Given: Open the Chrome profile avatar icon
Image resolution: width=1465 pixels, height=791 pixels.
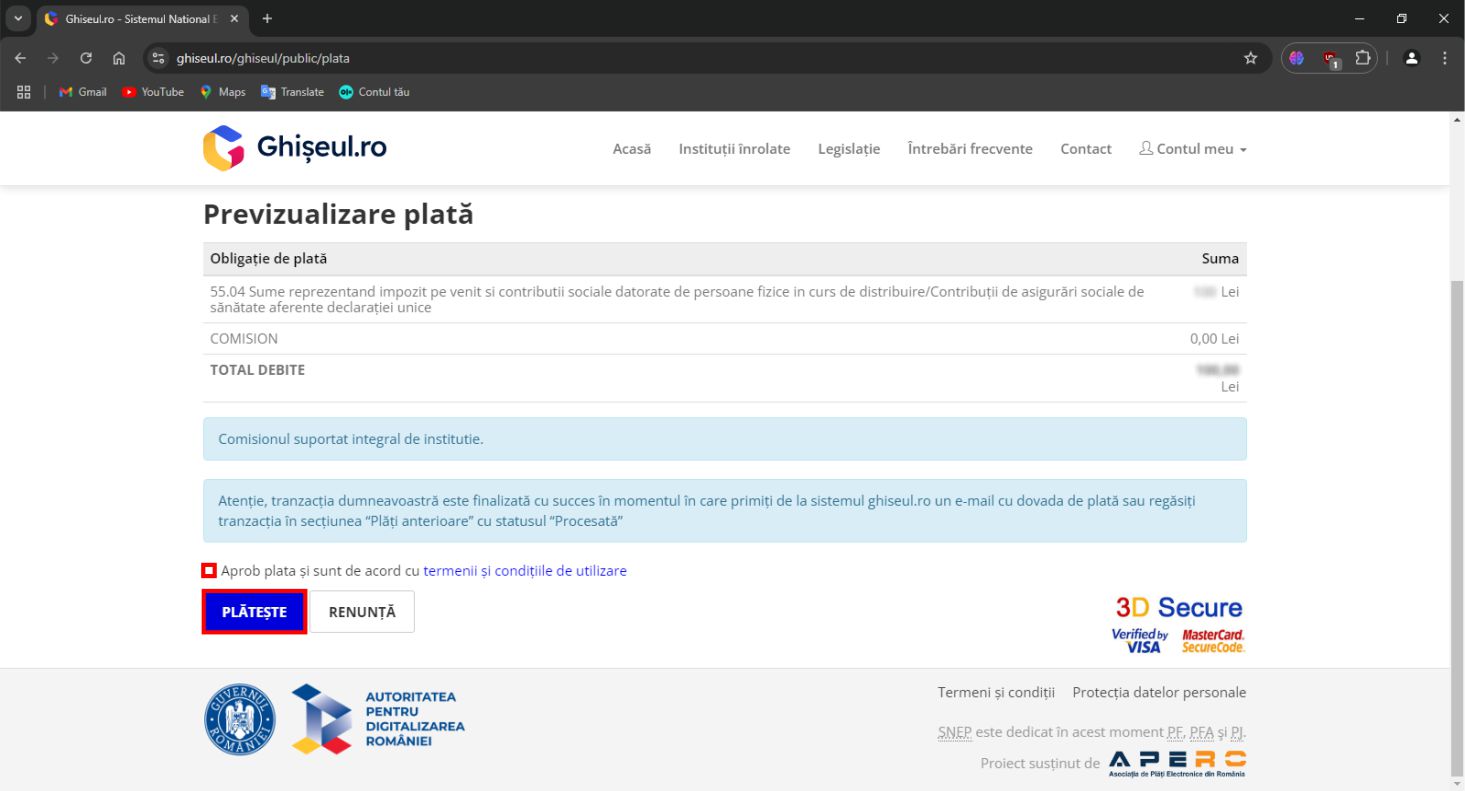Looking at the screenshot, I should point(1411,58).
